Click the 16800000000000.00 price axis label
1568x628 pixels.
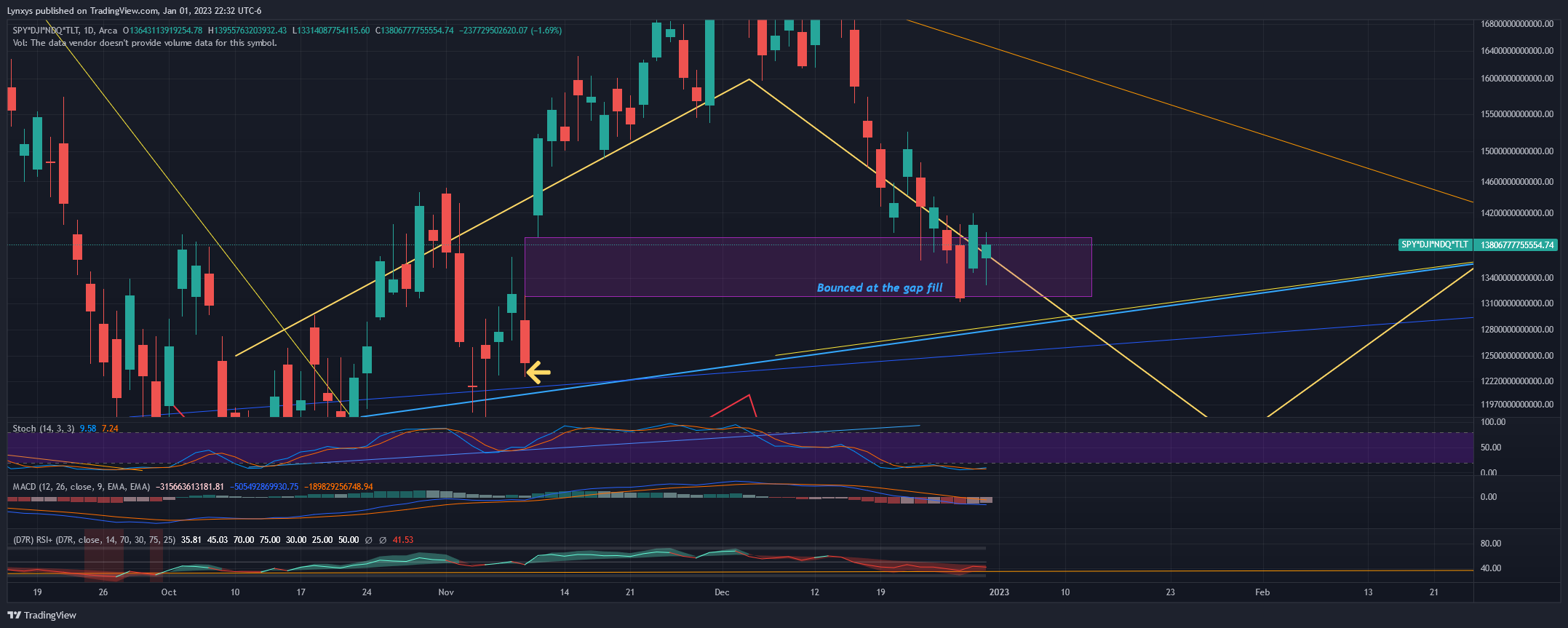(1516, 24)
